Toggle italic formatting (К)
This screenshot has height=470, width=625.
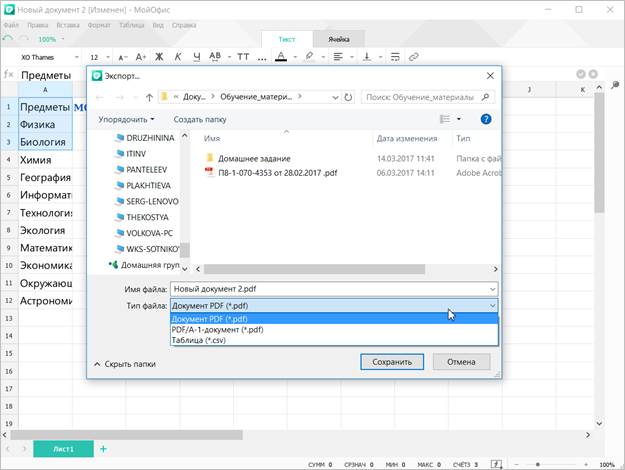point(179,57)
